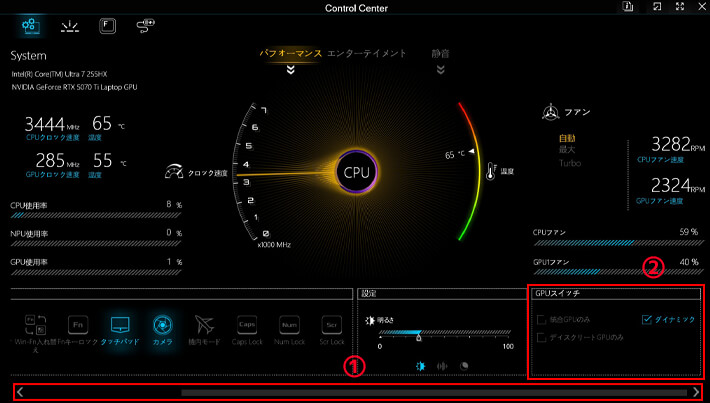Open the System monitoring tab icon
The width and height of the screenshot is (710, 403).
pyautogui.click(x=31, y=24)
